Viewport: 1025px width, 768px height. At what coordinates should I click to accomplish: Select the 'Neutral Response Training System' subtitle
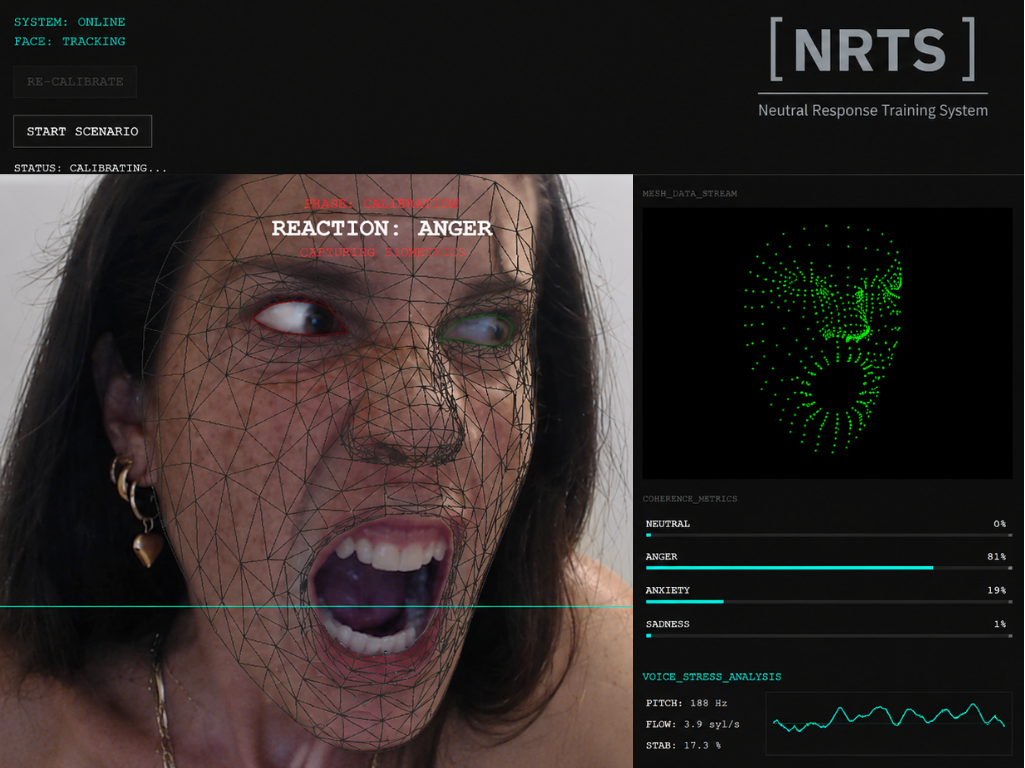[x=873, y=110]
